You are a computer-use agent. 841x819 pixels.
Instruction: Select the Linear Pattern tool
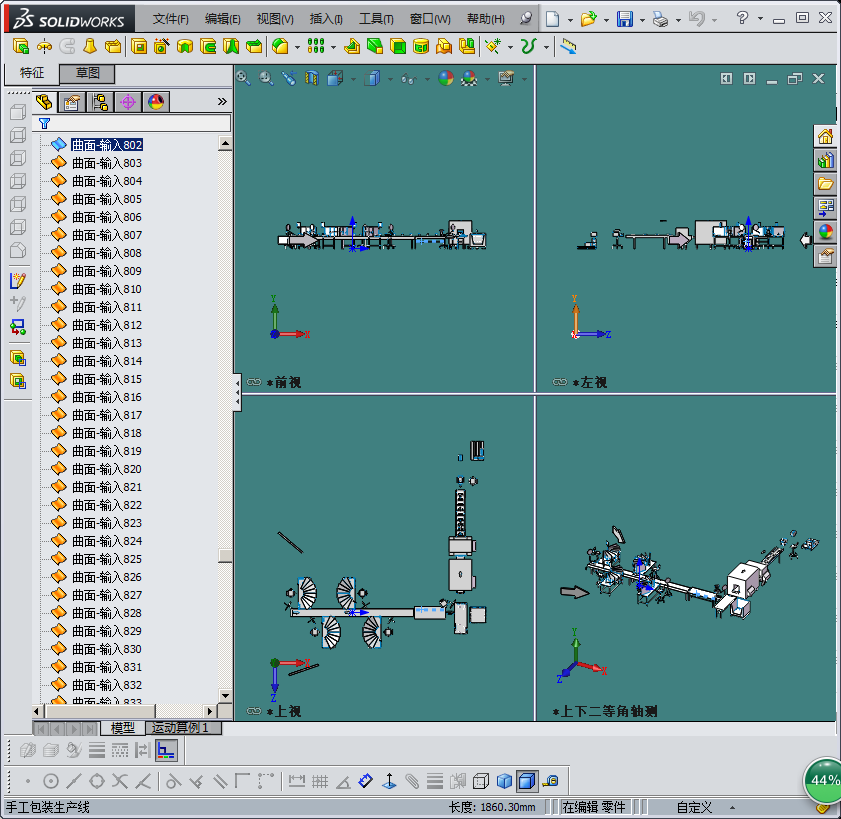tap(316, 47)
